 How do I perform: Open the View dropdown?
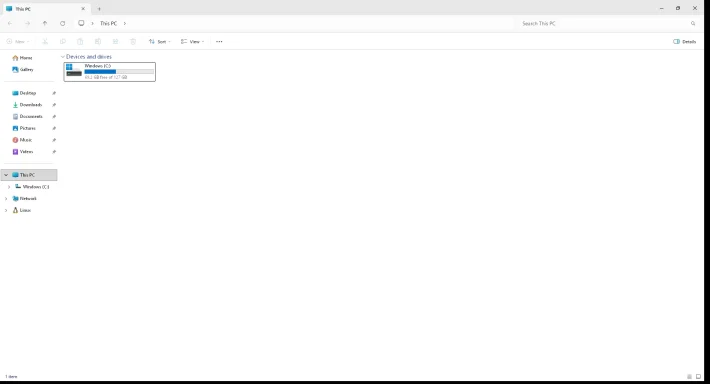(x=192, y=41)
